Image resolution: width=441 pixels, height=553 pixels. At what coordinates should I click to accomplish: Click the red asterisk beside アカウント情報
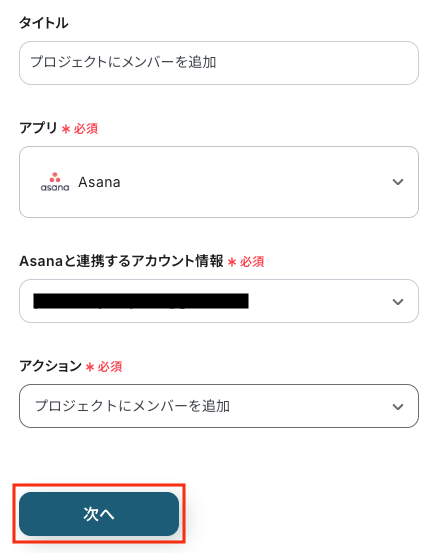coord(232,262)
